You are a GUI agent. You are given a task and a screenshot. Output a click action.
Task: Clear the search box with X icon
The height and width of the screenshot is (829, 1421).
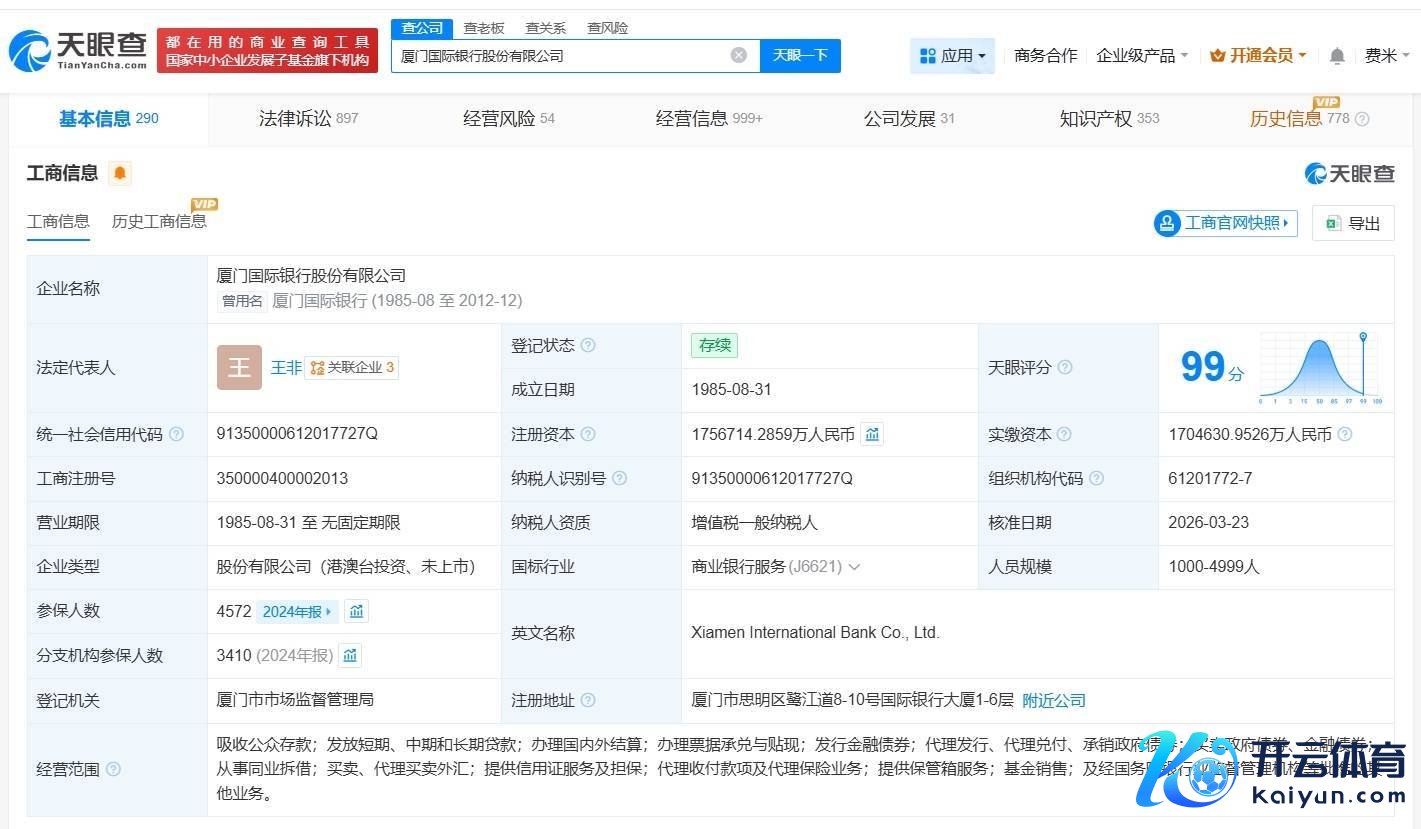(x=738, y=55)
